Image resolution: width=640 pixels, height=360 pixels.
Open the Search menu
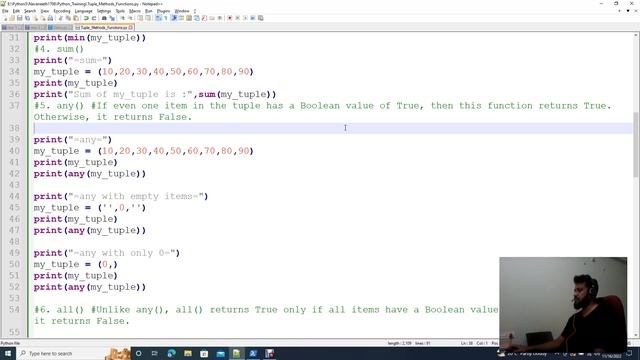[x=30, y=11]
